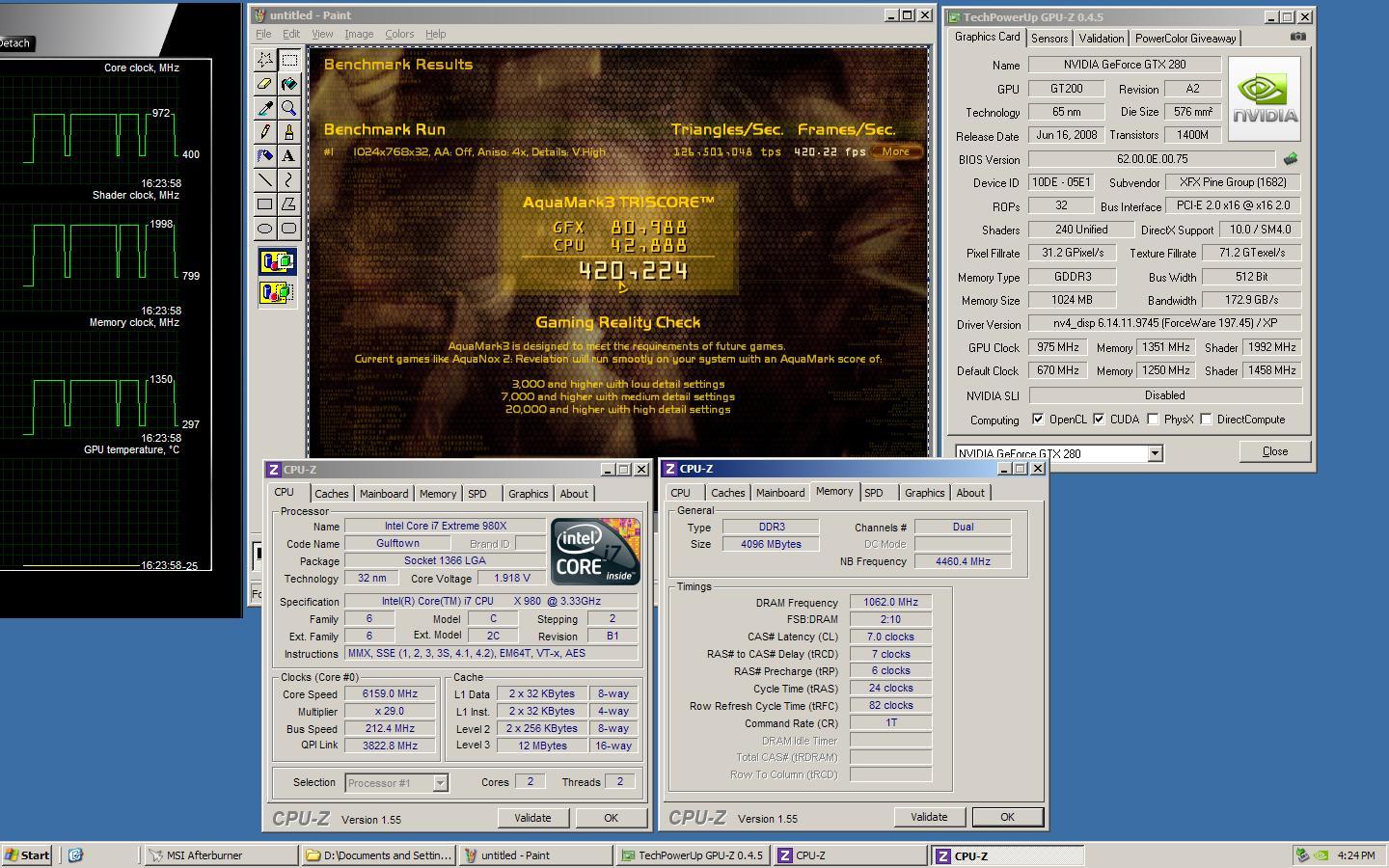The image size is (1389, 868).
Task: Click the Core Speed value 6159.0 MHz
Action: pos(390,694)
